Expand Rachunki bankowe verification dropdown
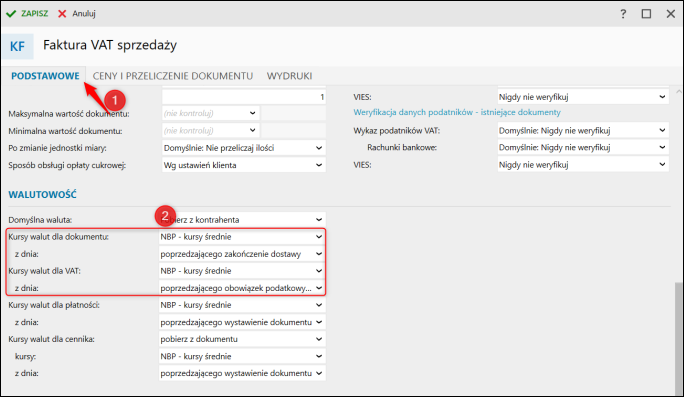Viewport: 684px width, 397px height. [583, 147]
